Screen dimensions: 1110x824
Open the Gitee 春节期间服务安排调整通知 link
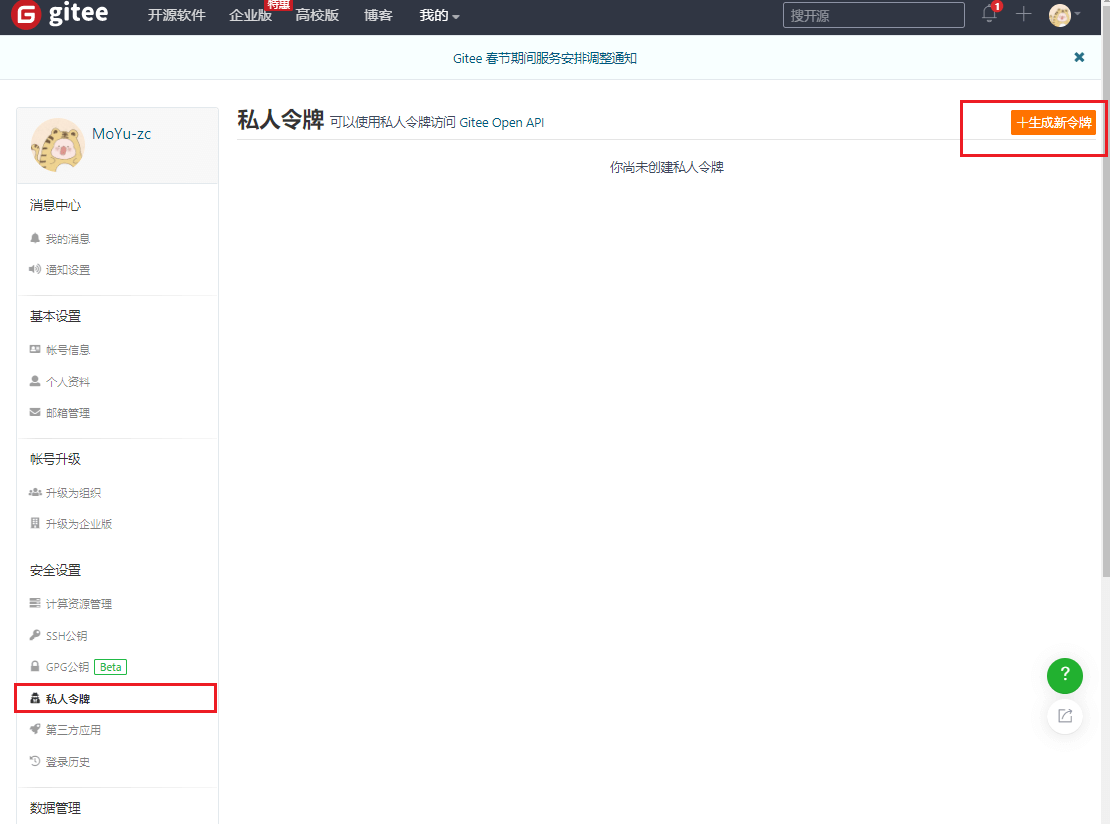(x=544, y=58)
